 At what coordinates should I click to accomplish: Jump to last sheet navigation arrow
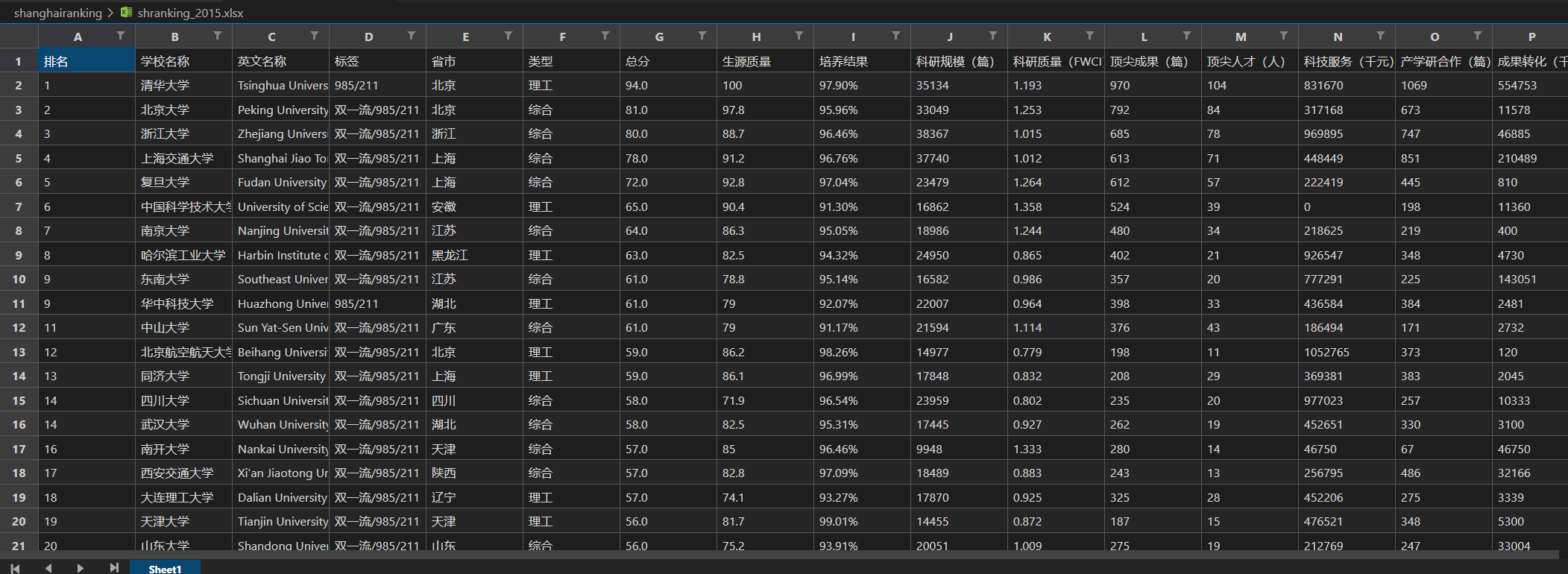tap(113, 568)
